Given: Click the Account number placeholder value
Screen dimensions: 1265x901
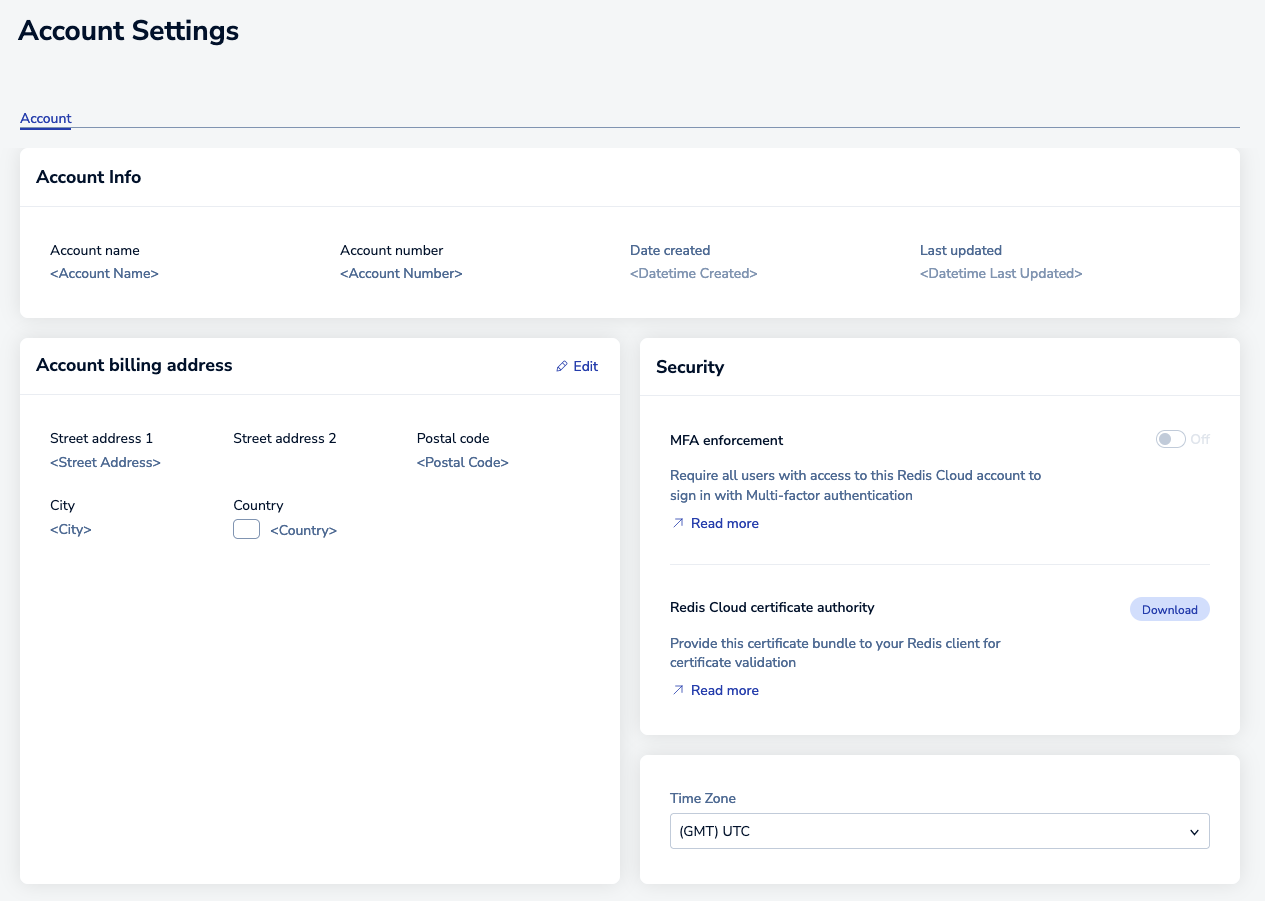Looking at the screenshot, I should (x=401, y=273).
